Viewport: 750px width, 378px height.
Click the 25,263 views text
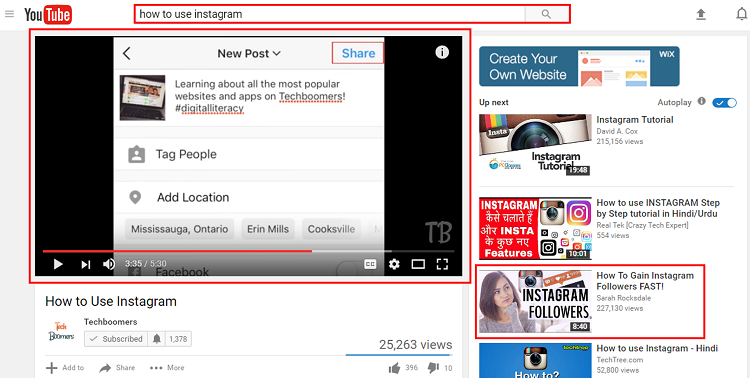point(416,345)
